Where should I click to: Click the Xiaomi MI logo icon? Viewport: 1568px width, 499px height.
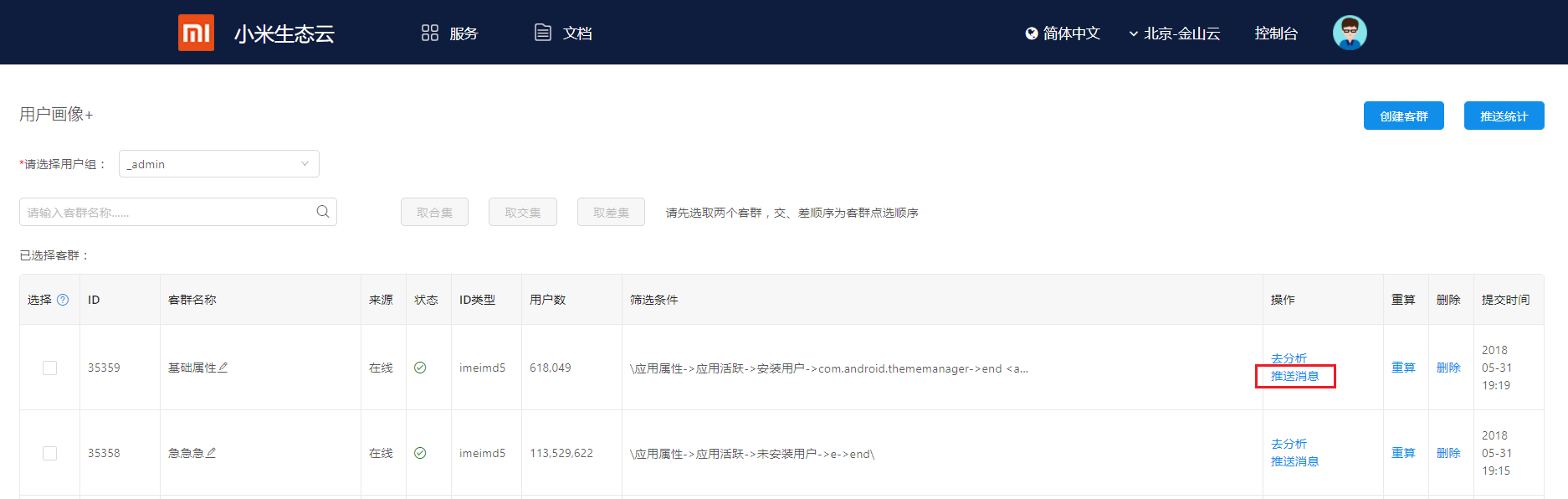[196, 33]
